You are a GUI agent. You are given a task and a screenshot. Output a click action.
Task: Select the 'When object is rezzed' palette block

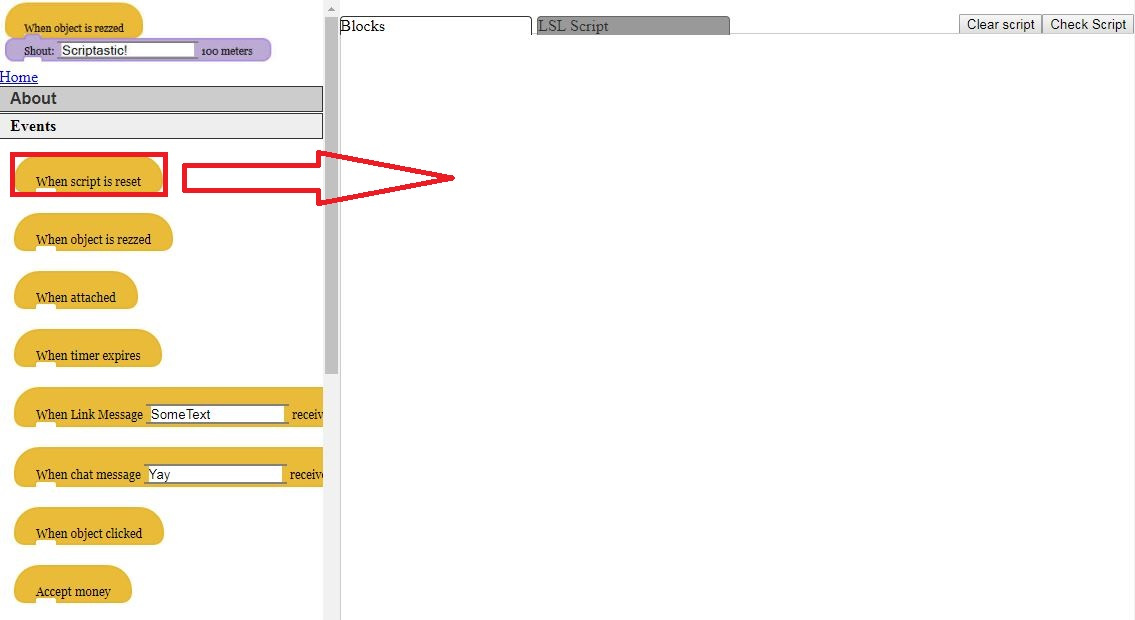93,232
